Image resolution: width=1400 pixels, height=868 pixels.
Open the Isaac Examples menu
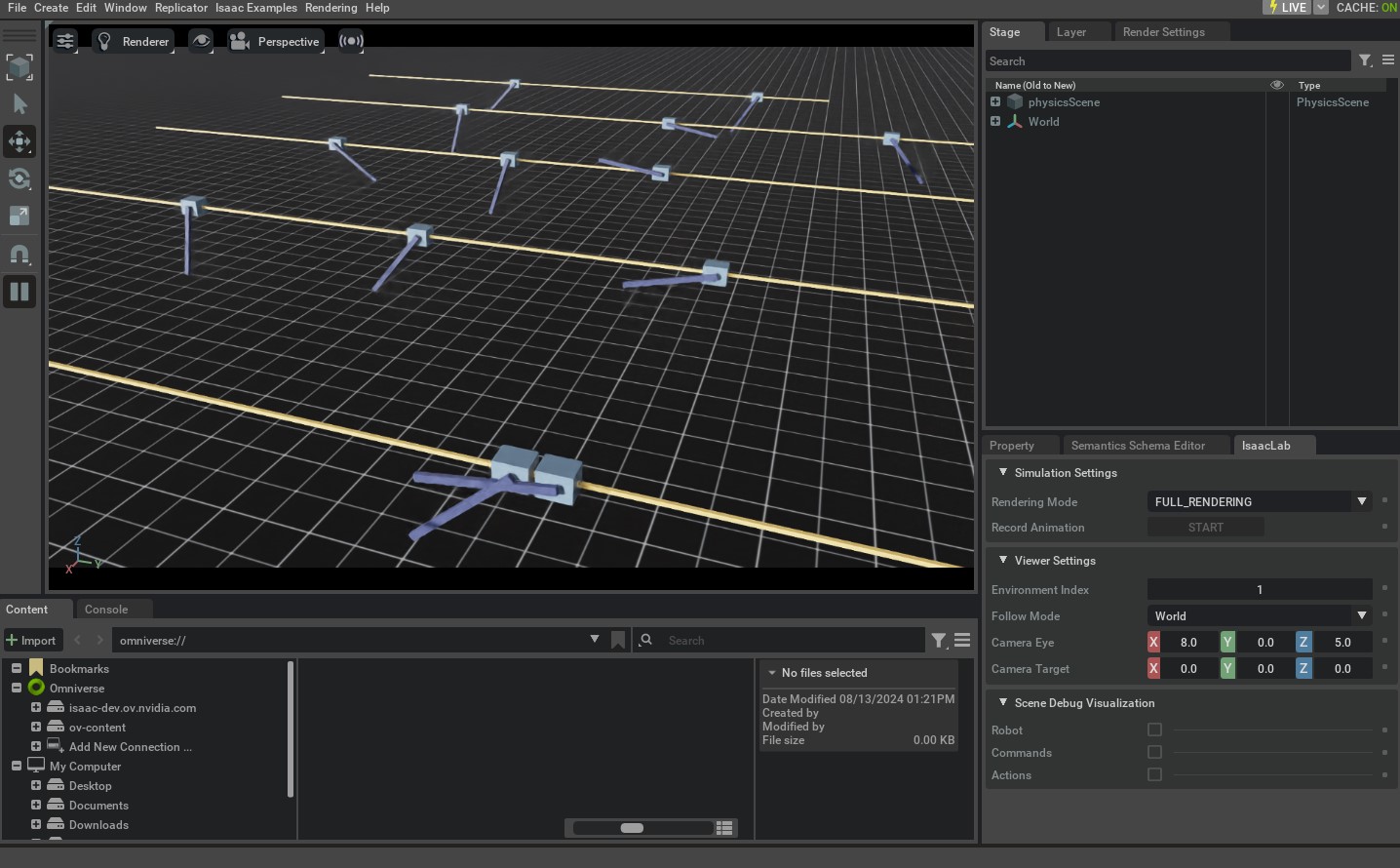[255, 8]
